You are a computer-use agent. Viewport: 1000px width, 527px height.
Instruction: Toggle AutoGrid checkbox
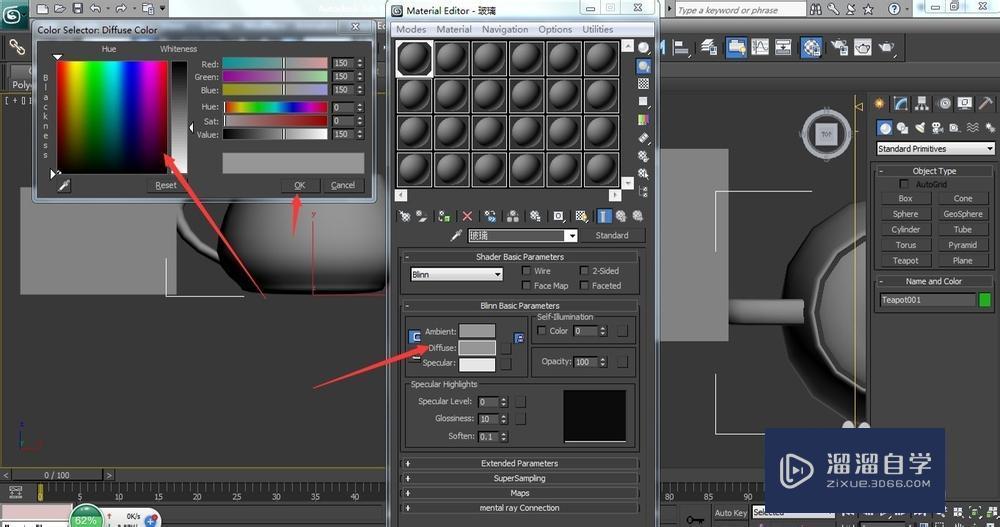point(904,184)
